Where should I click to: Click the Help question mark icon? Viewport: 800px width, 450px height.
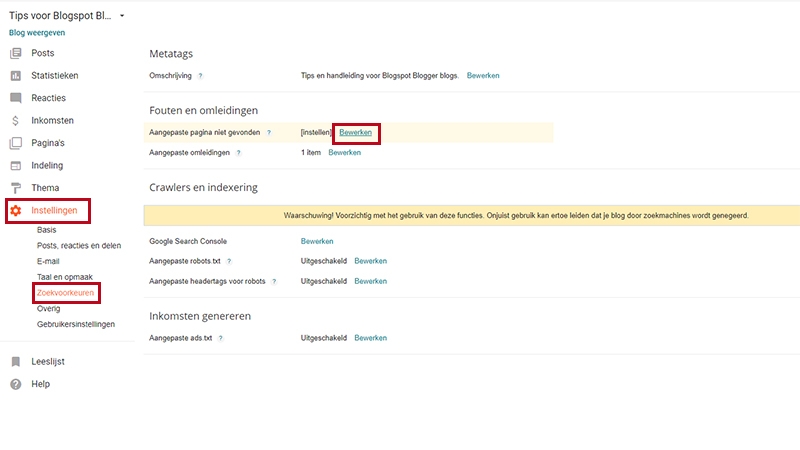pyautogui.click(x=16, y=384)
